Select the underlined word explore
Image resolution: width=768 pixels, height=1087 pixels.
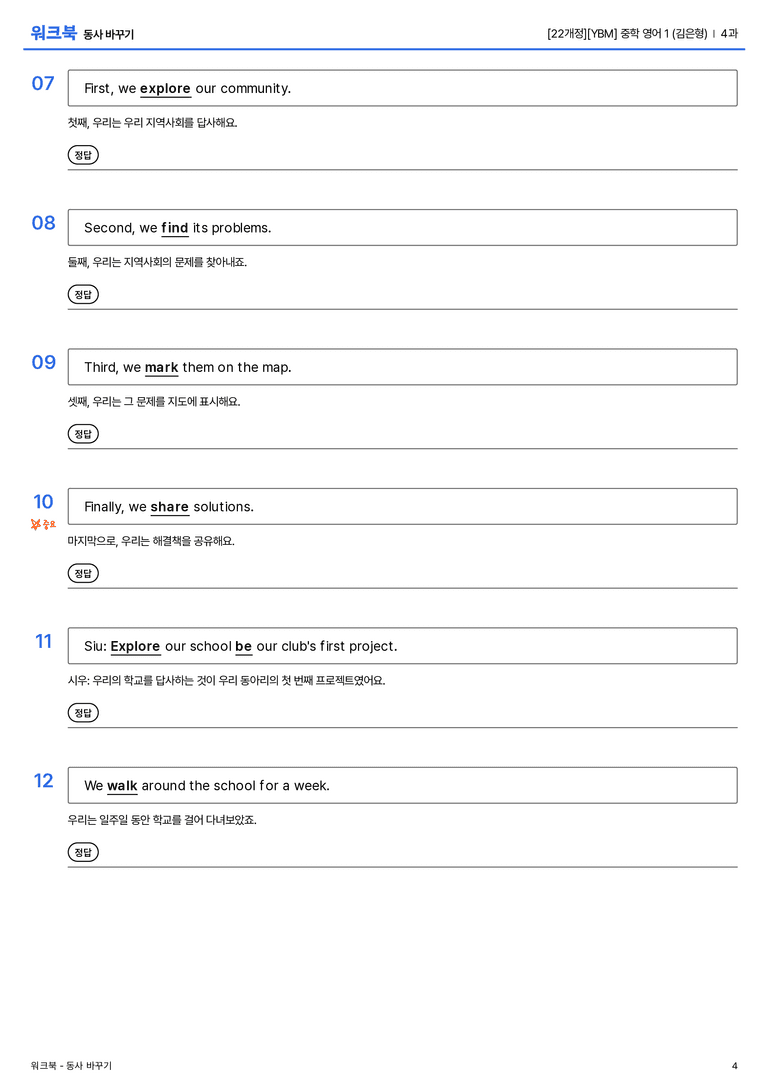165,89
